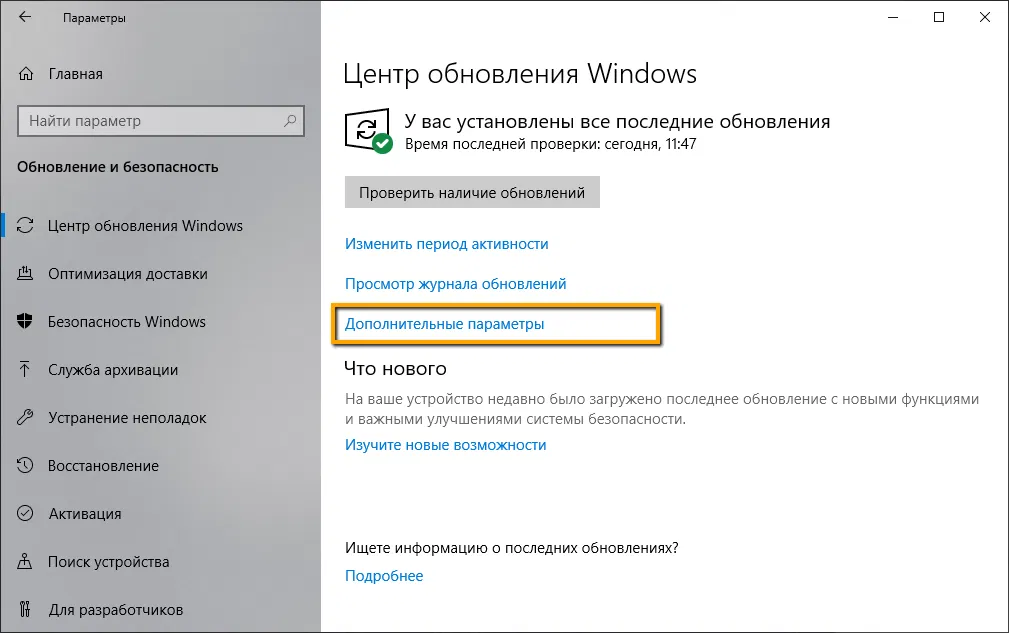This screenshot has height=633, width=1009.
Task: Click the Home house icon
Action: (24, 73)
